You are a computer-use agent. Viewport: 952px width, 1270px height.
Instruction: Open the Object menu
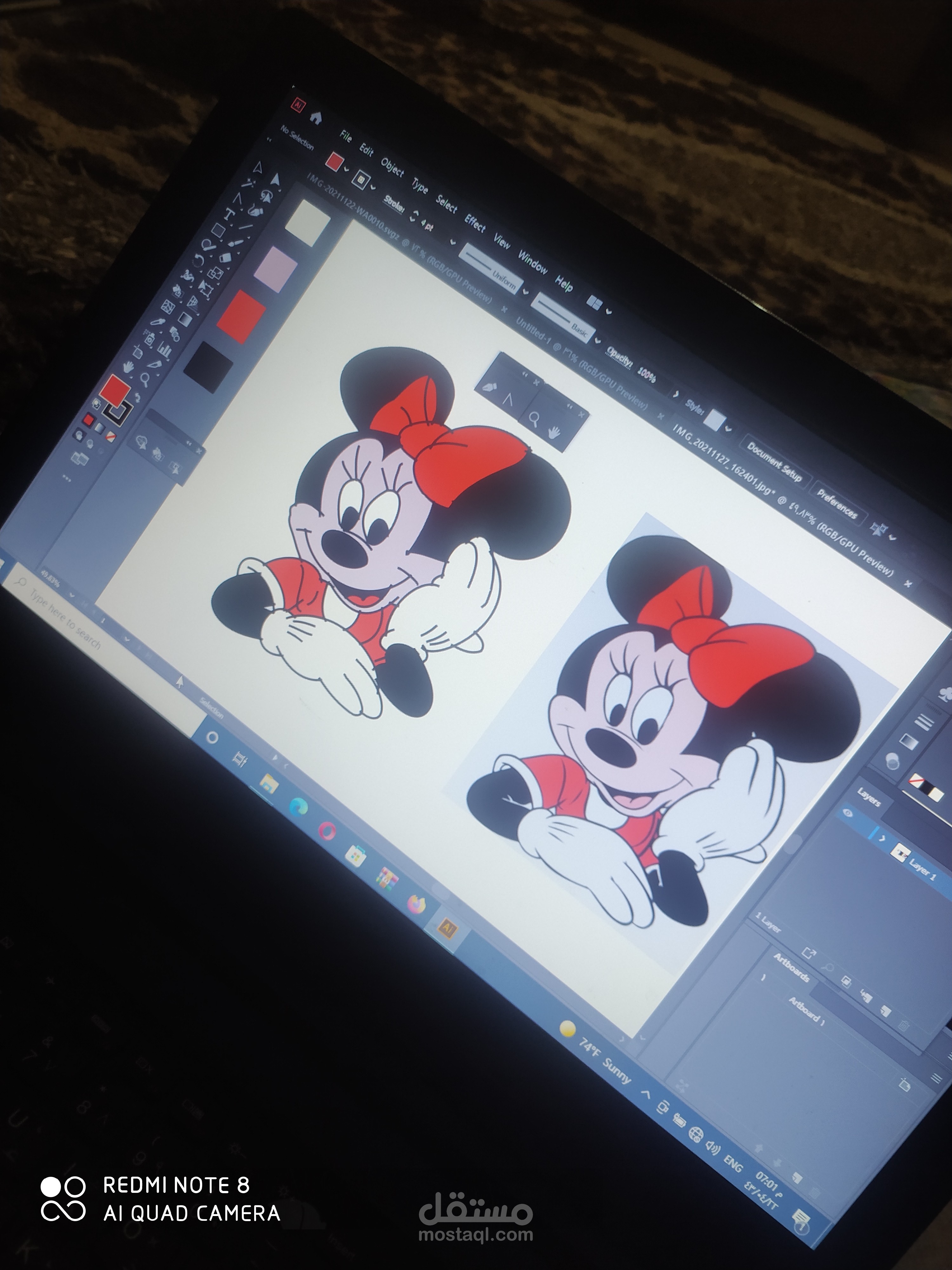coord(392,167)
